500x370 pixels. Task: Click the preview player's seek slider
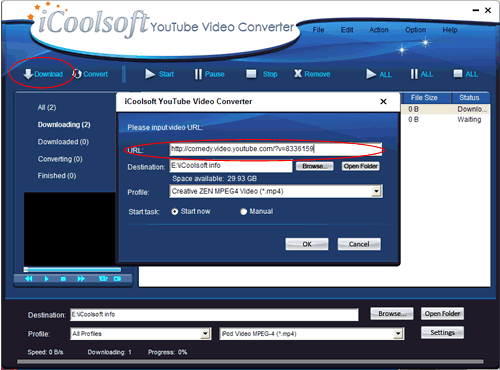(x=72, y=269)
